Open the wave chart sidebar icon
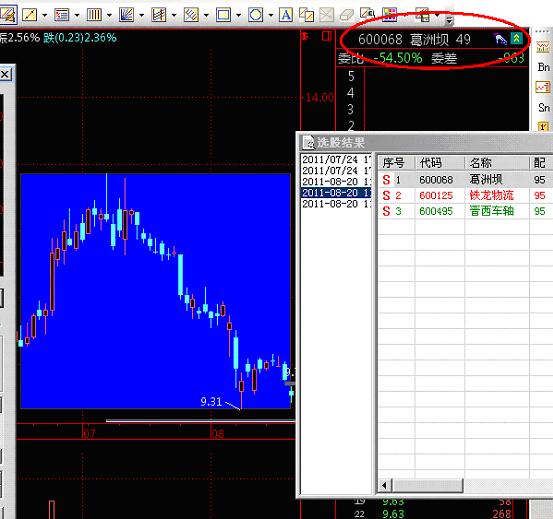This screenshot has height=519, width=553. (x=543, y=47)
